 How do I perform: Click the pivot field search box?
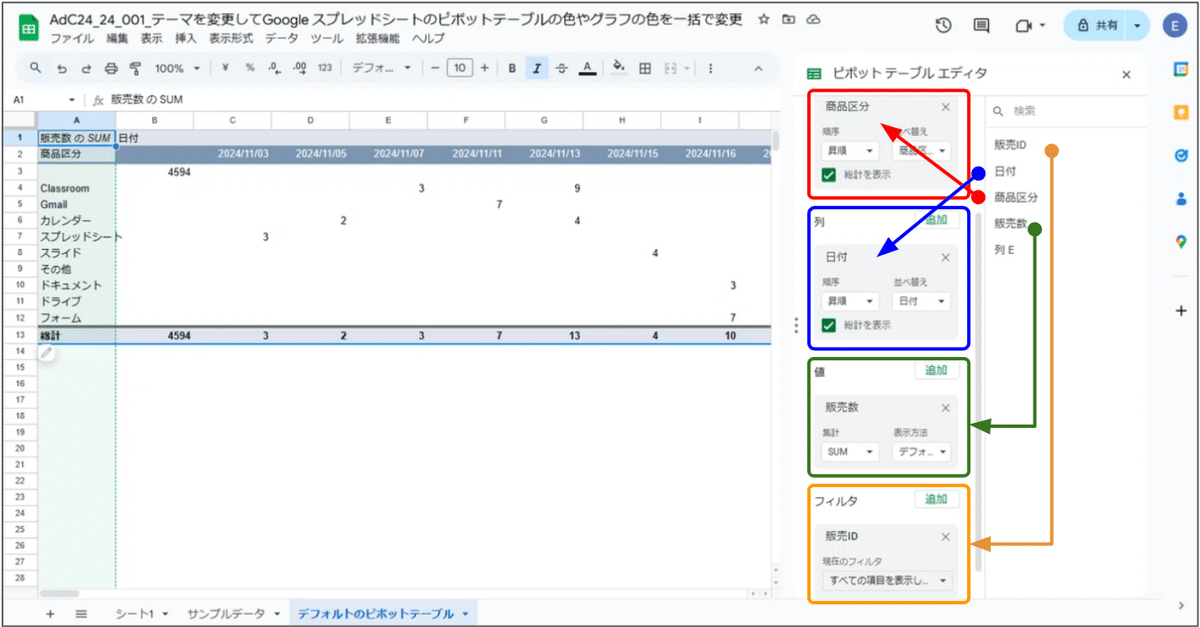click(x=1065, y=111)
